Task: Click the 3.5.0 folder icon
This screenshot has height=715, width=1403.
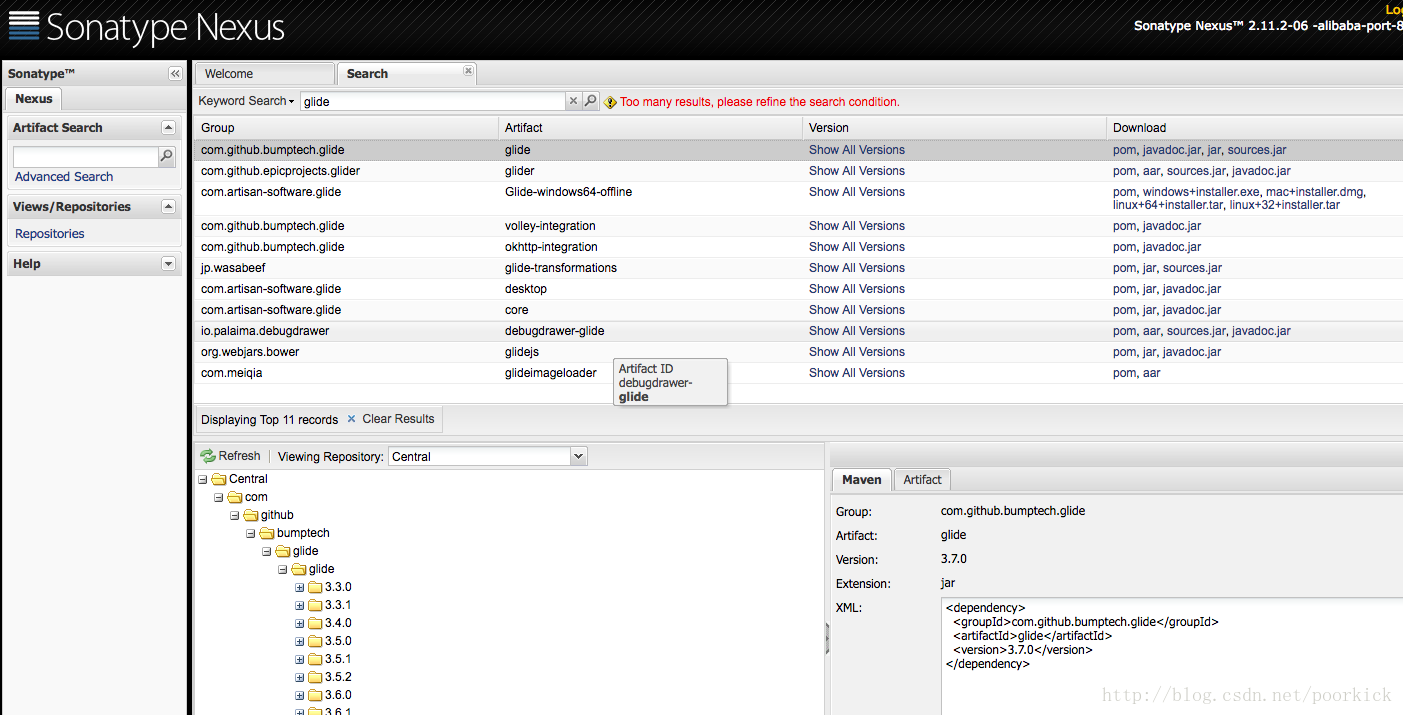Action: tap(315, 641)
